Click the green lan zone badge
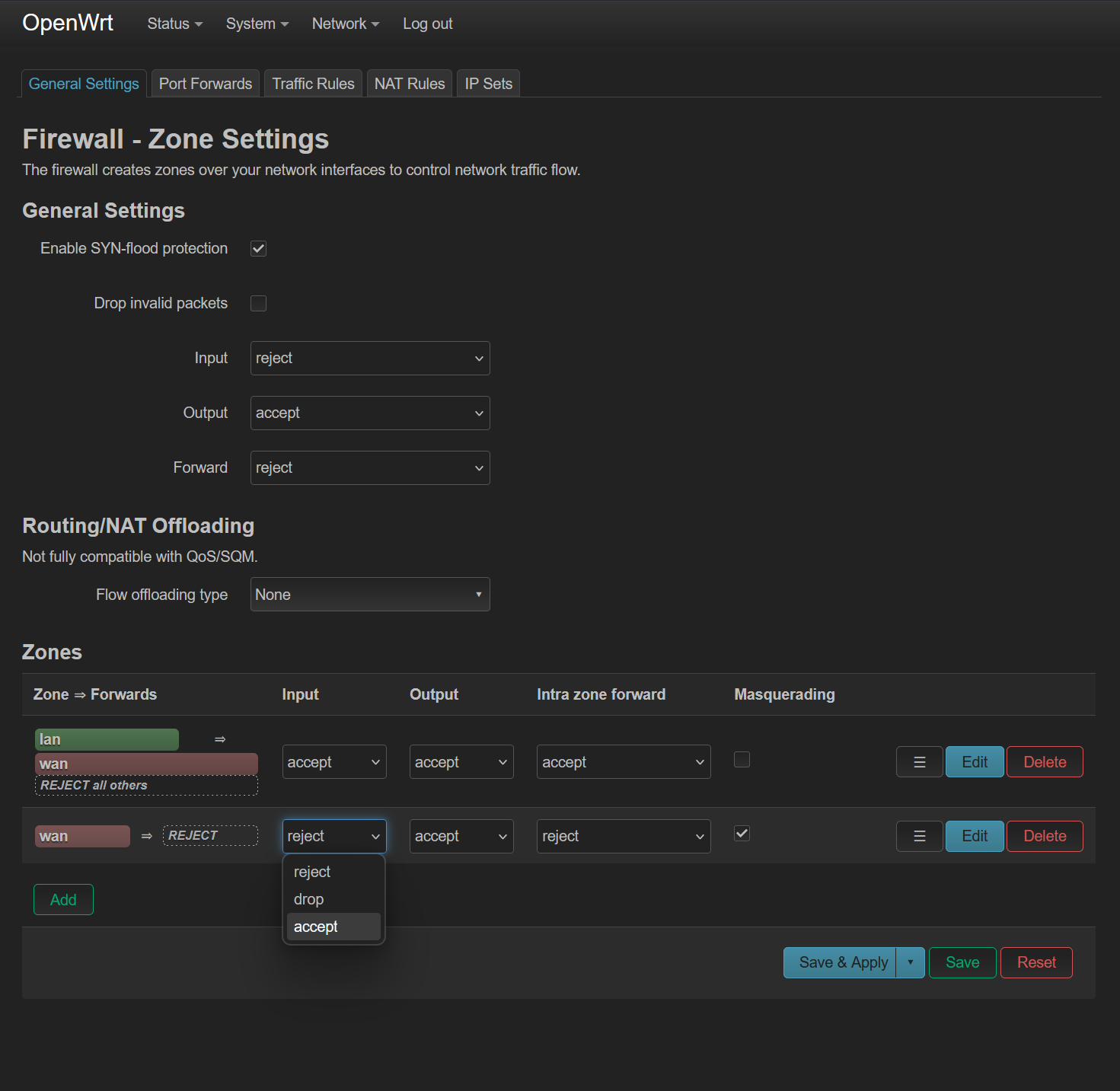 pyautogui.click(x=107, y=739)
